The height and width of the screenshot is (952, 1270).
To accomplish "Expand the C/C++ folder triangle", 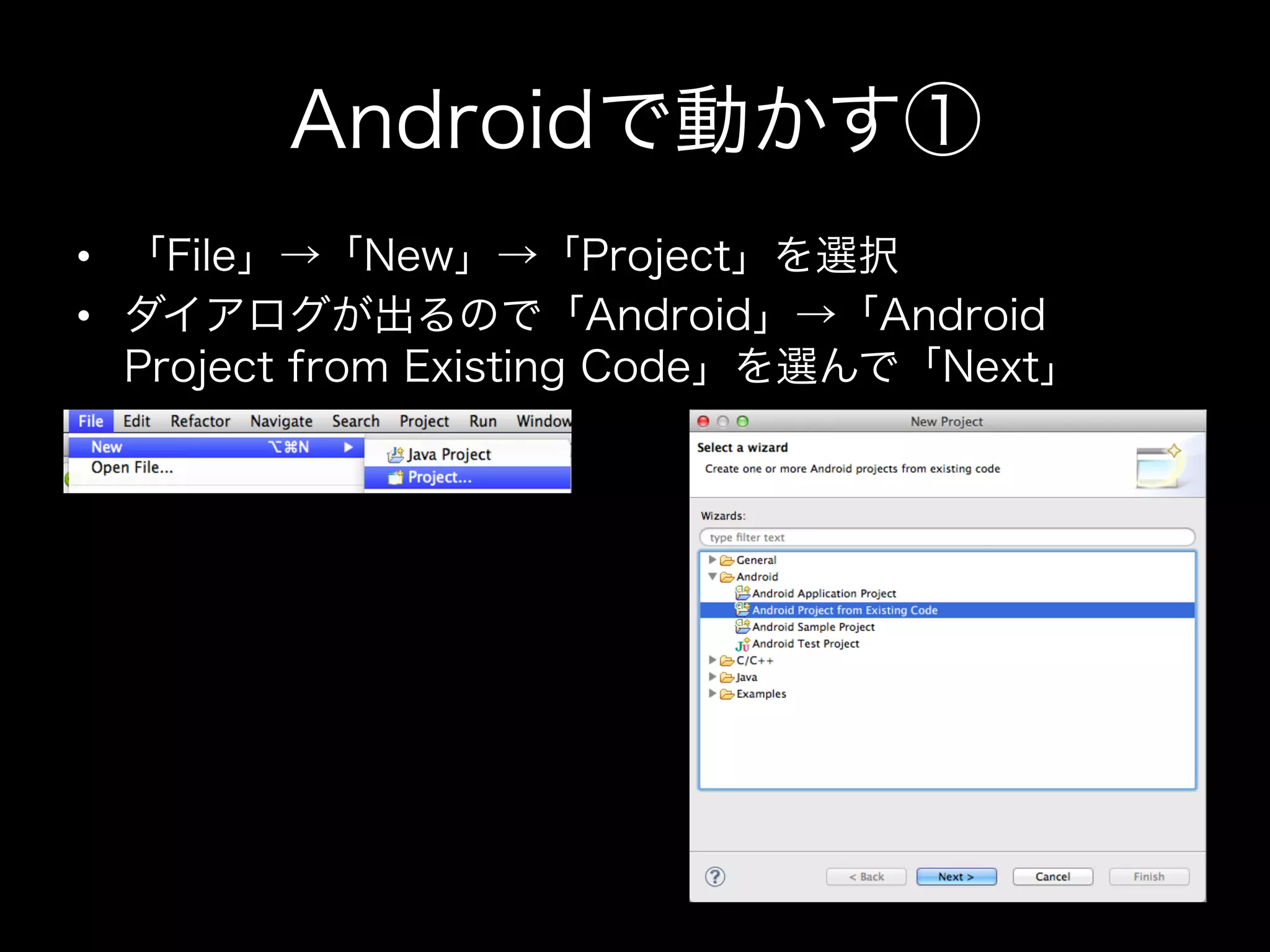I will coord(713,660).
